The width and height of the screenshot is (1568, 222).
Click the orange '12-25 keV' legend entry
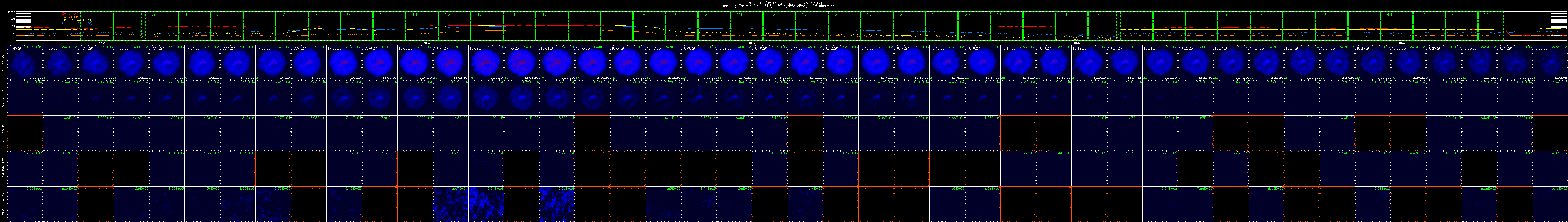(71, 17)
